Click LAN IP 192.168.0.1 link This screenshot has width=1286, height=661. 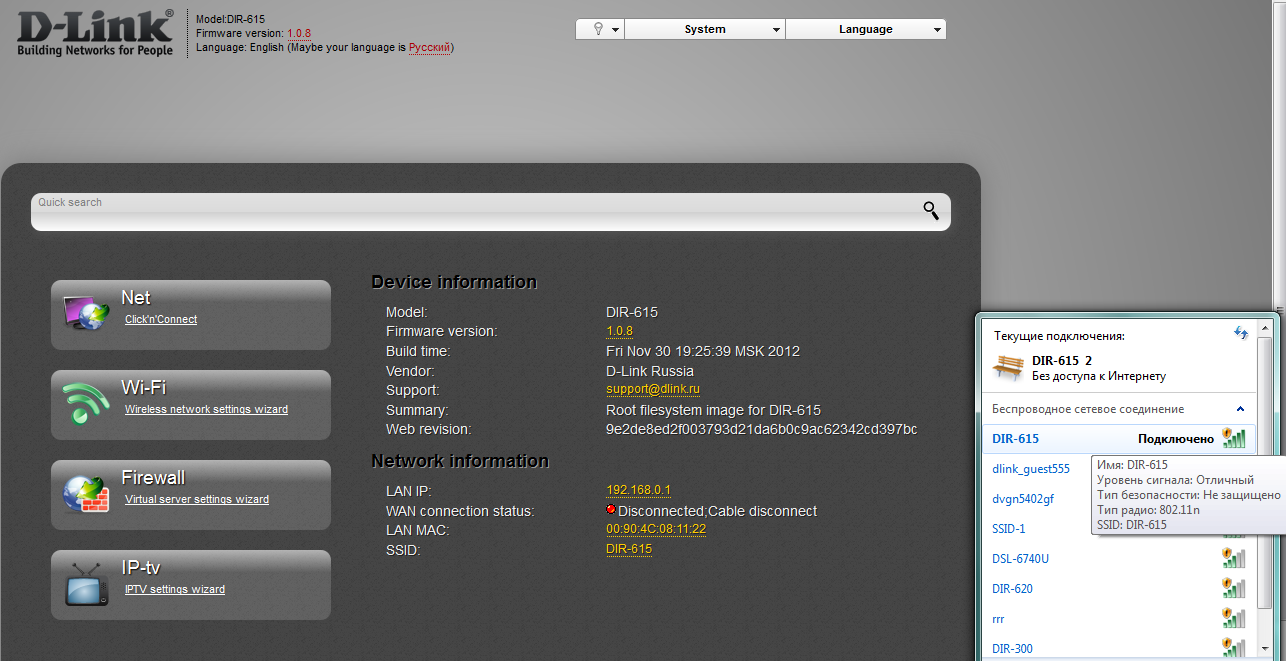pos(638,490)
